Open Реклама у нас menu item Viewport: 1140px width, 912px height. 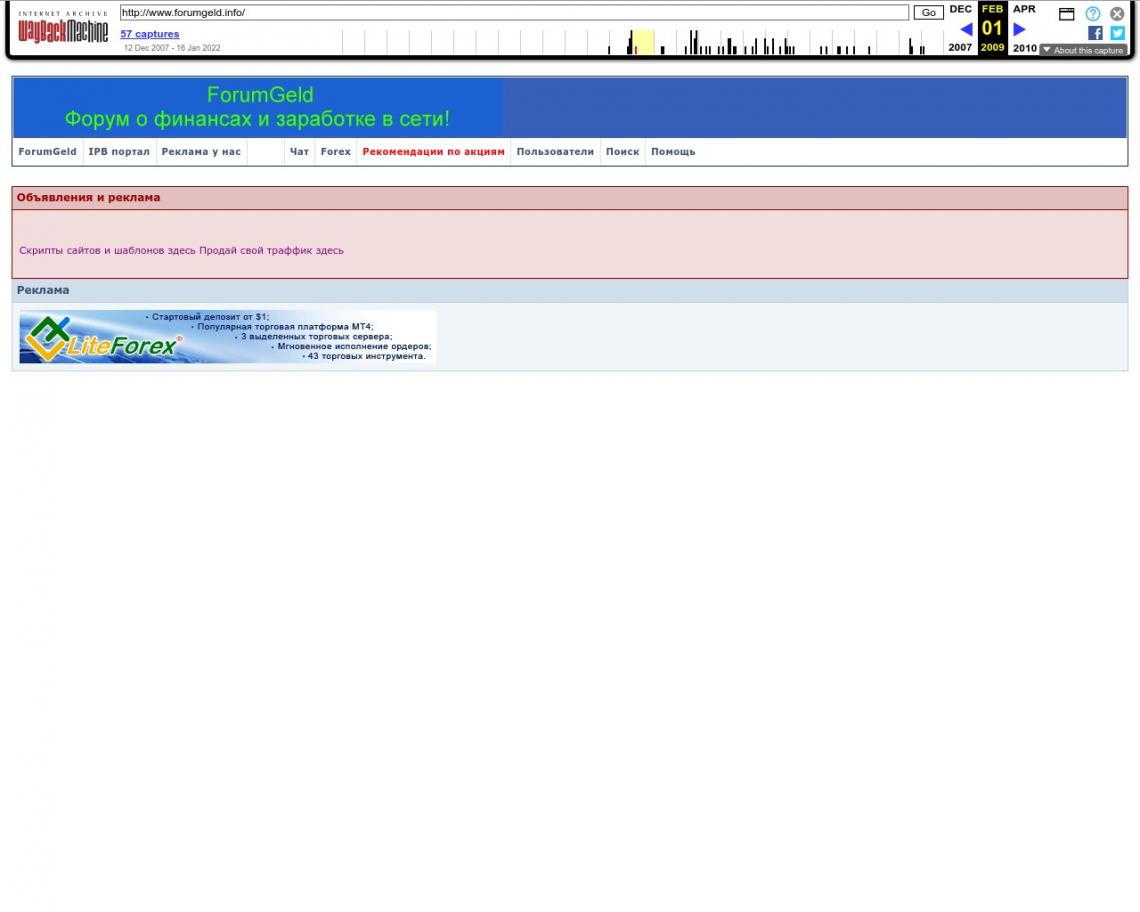pyautogui.click(x=201, y=152)
